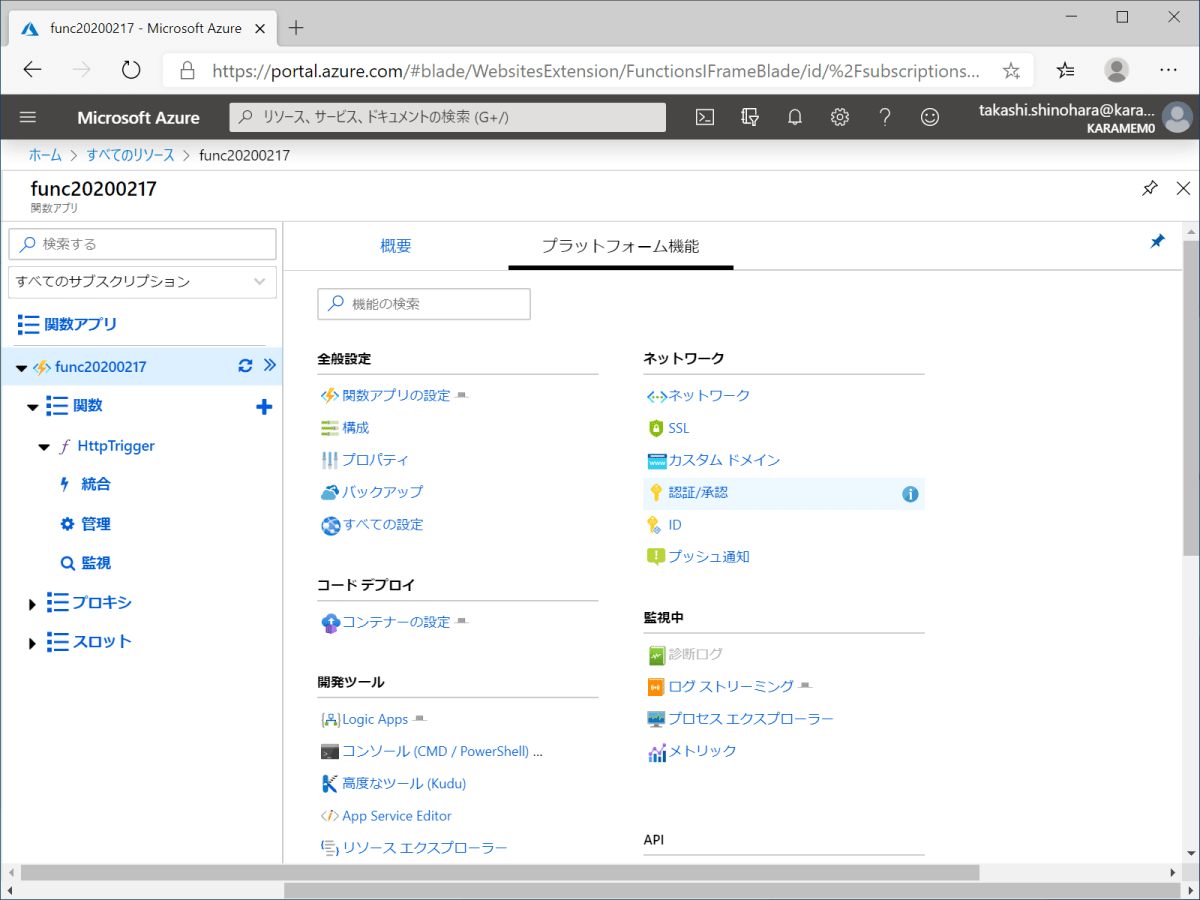
Task: Click the upper horizontal scrollbar thumb
Action: click(500, 873)
